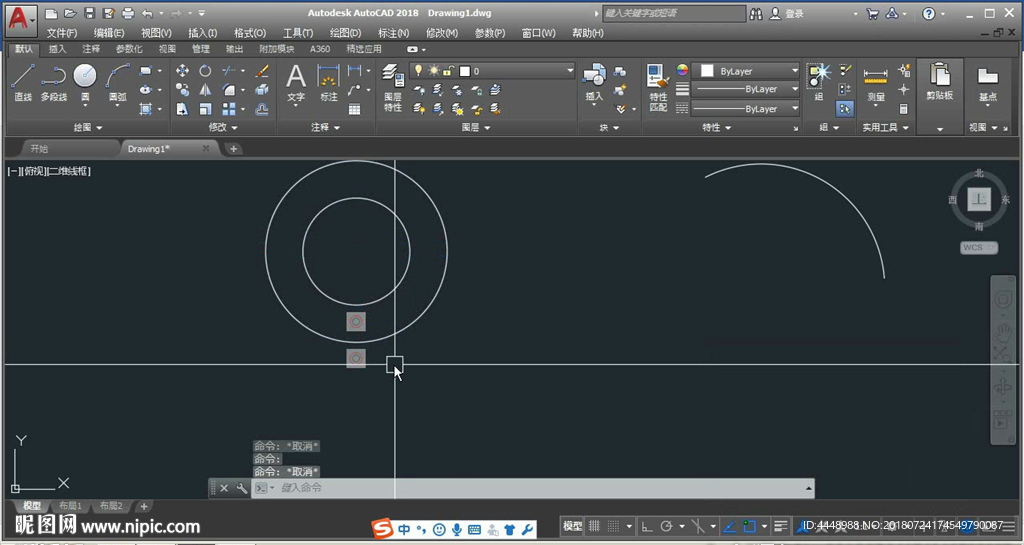Toggle layer lock padlock icon
1024x545 pixels.
pyautogui.click(x=449, y=70)
